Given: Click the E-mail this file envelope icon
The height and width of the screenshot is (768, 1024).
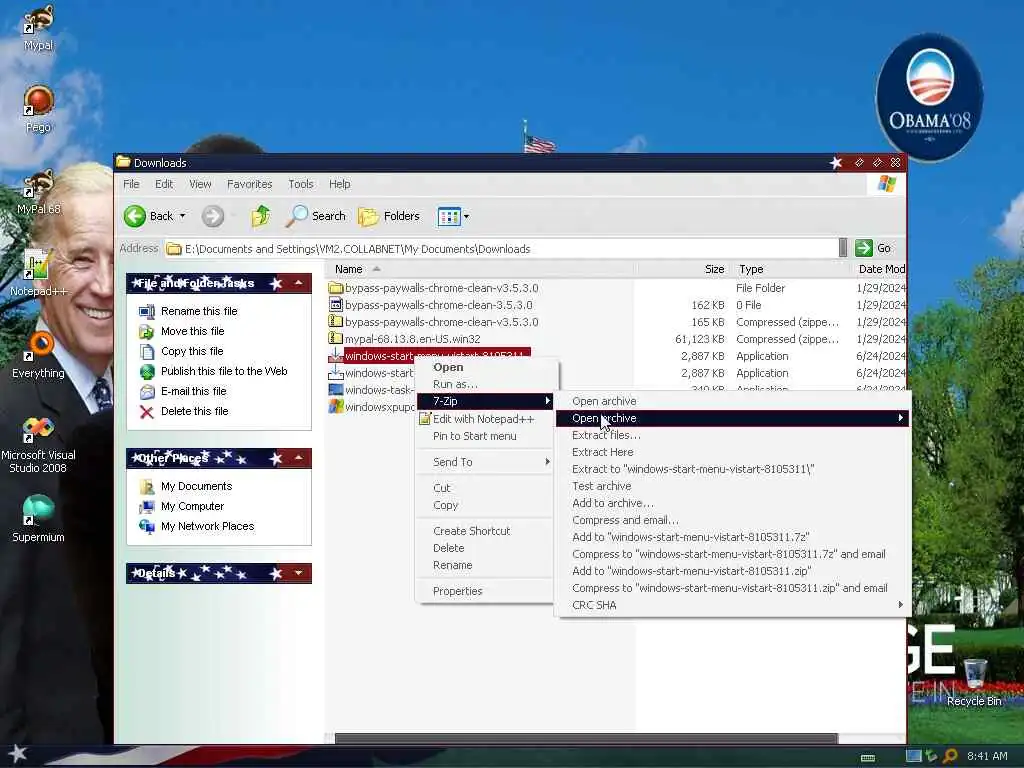Looking at the screenshot, I should [147, 391].
